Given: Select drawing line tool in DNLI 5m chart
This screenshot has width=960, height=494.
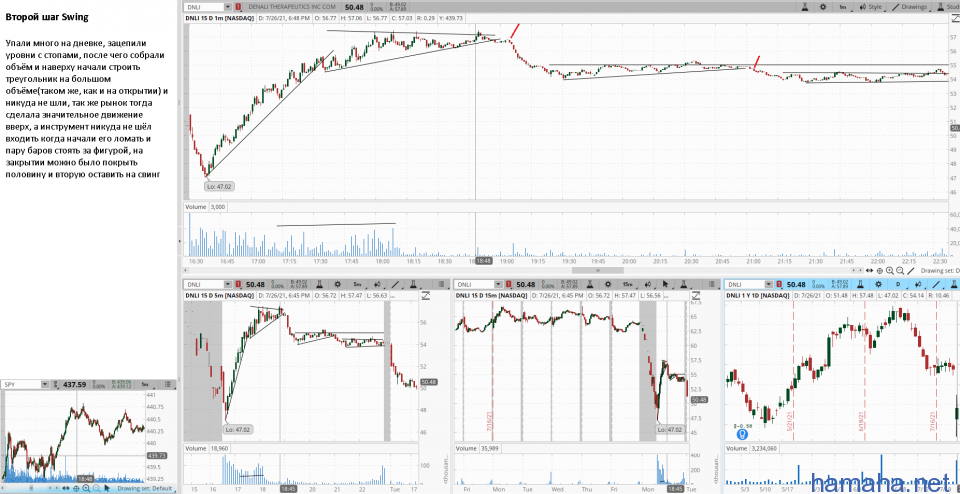Looking at the screenshot, I should point(396,284).
